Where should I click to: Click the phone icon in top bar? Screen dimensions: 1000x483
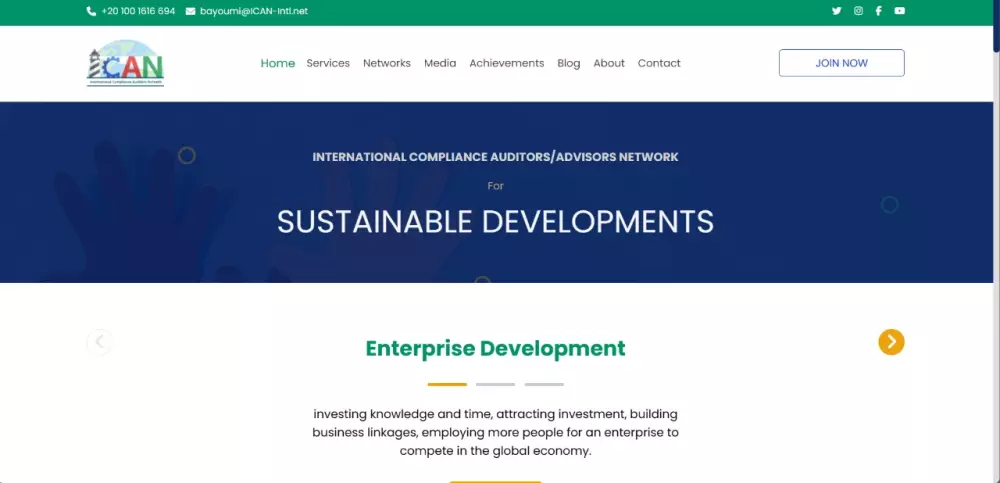[91, 11]
